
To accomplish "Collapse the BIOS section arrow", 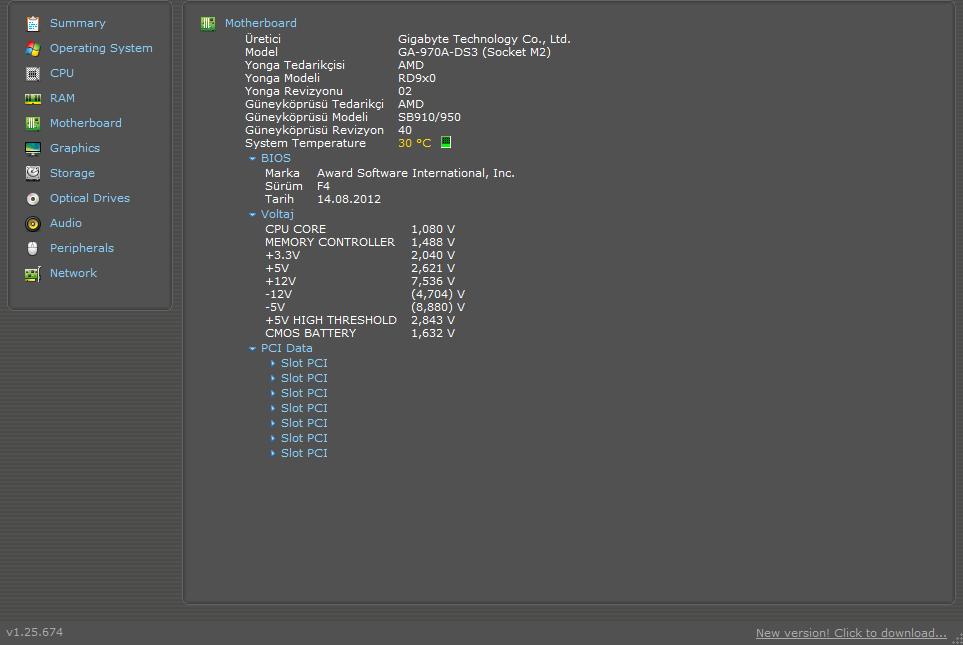I will (252, 158).
